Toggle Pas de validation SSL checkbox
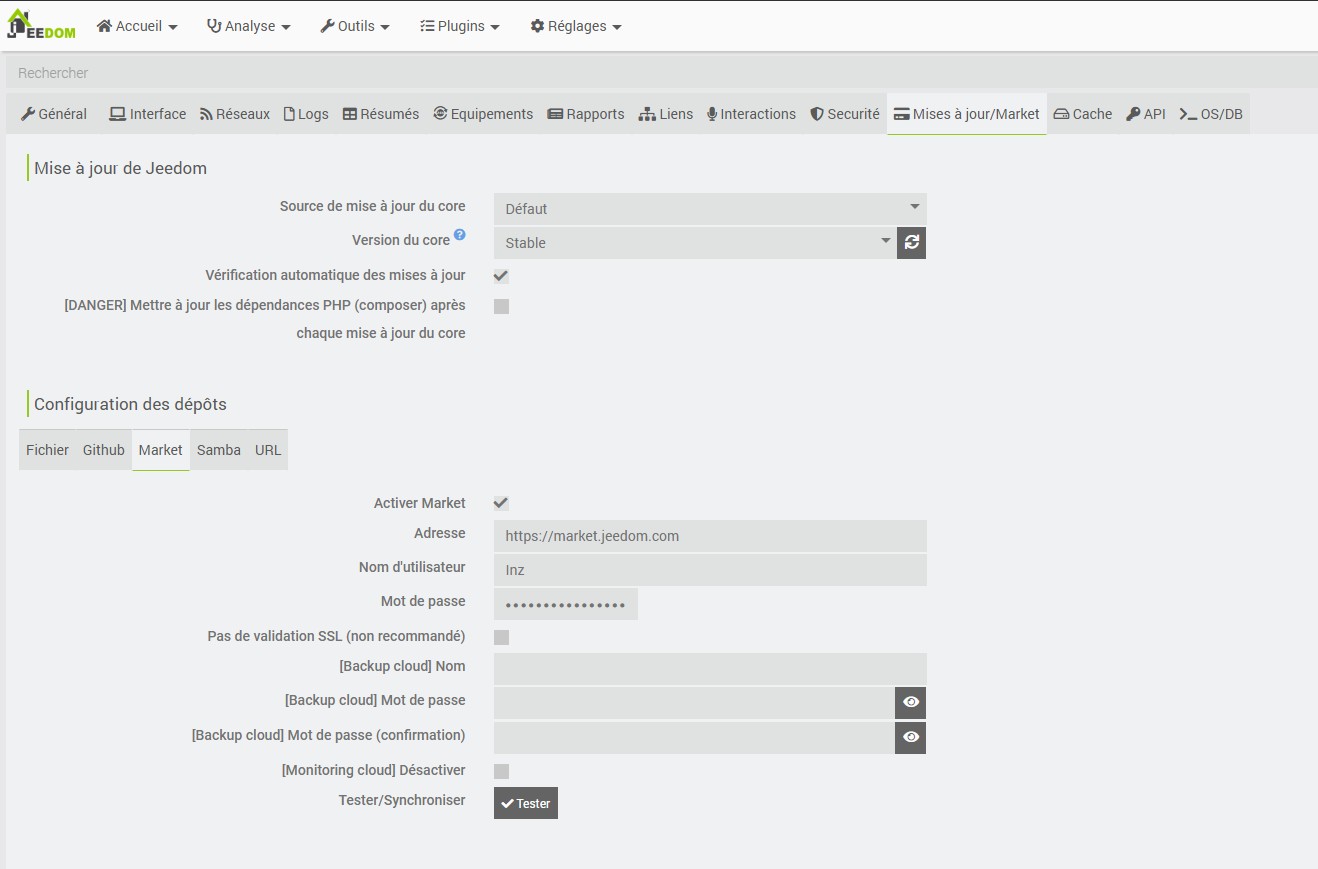This screenshot has width=1318, height=869. pos(502,637)
